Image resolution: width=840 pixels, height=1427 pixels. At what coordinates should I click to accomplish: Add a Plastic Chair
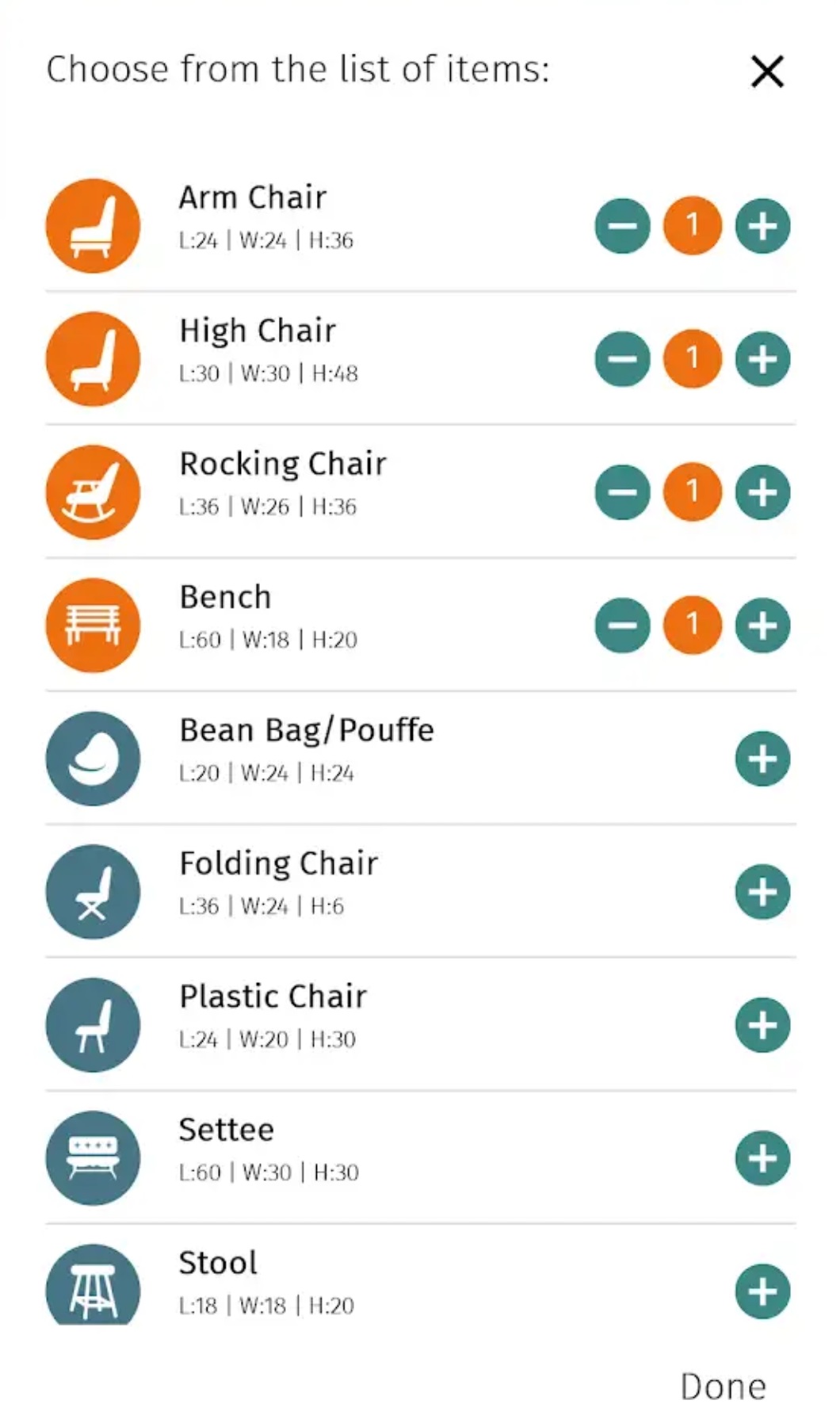762,1025
